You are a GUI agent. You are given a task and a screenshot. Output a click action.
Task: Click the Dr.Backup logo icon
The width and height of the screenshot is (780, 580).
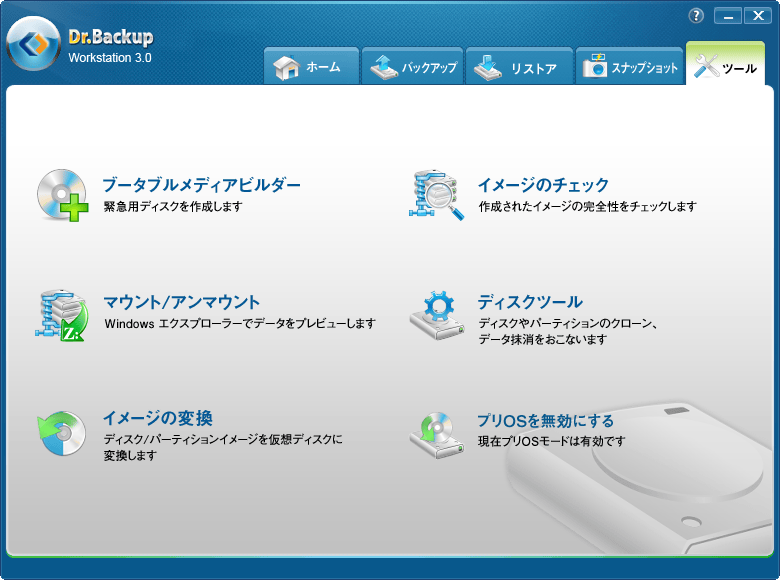click(x=33, y=43)
